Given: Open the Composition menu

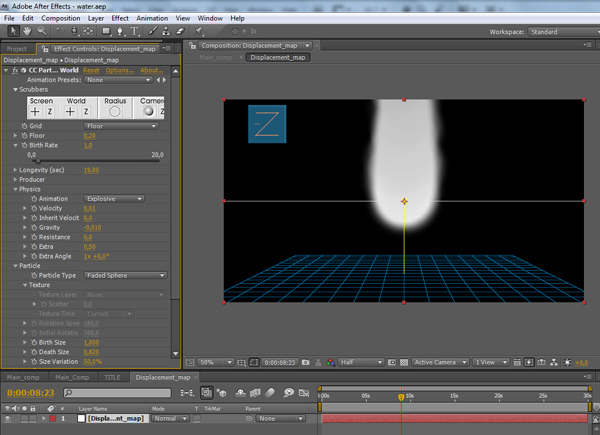Looking at the screenshot, I should click(61, 18).
